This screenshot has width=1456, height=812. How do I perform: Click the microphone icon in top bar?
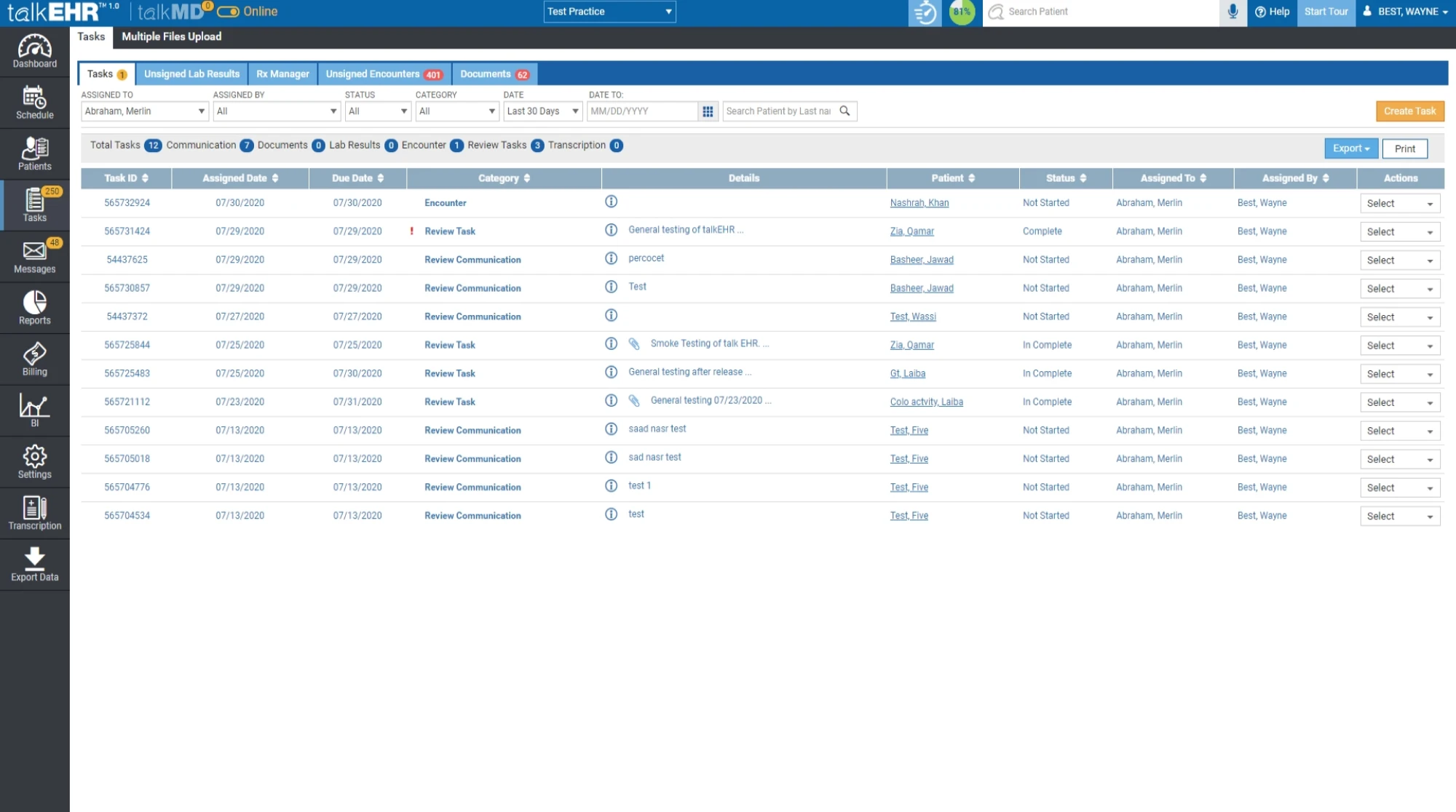click(1233, 12)
